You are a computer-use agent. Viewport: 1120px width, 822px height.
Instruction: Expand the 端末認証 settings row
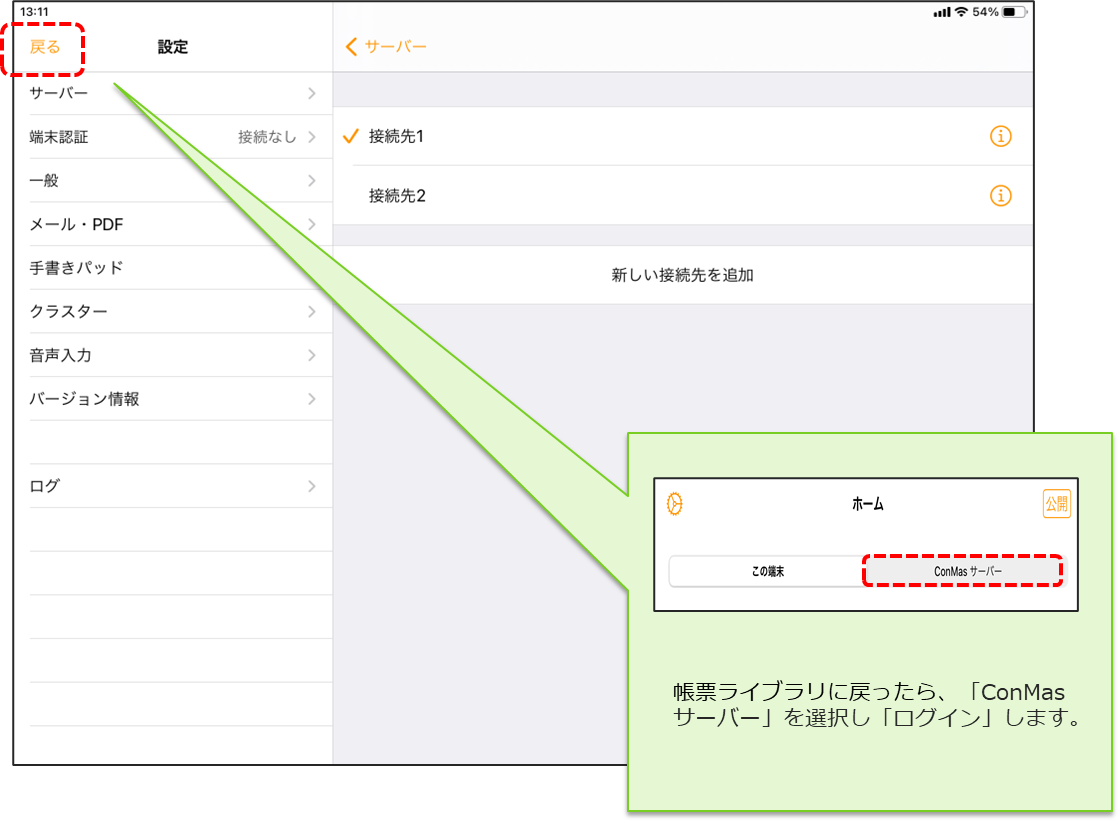(x=172, y=137)
